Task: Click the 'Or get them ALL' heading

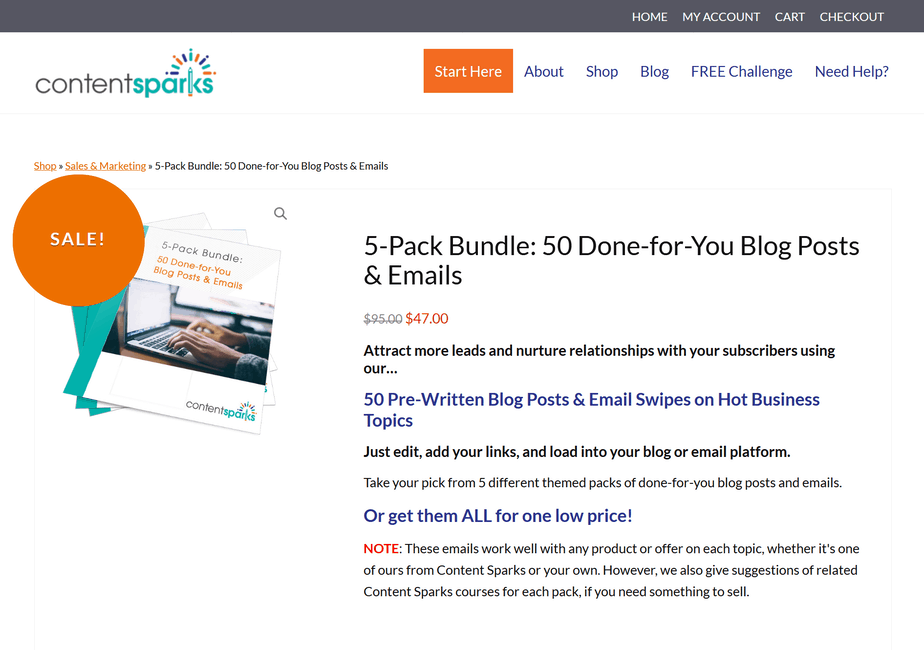Action: (x=498, y=516)
